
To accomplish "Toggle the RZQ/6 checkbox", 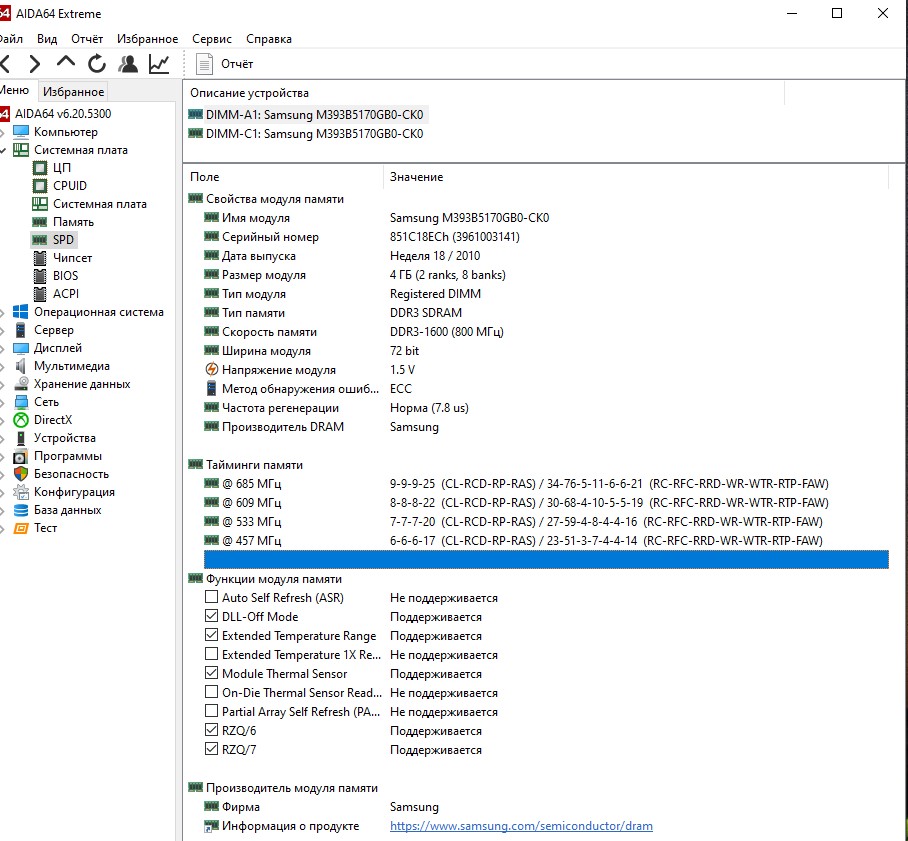I will (x=212, y=730).
